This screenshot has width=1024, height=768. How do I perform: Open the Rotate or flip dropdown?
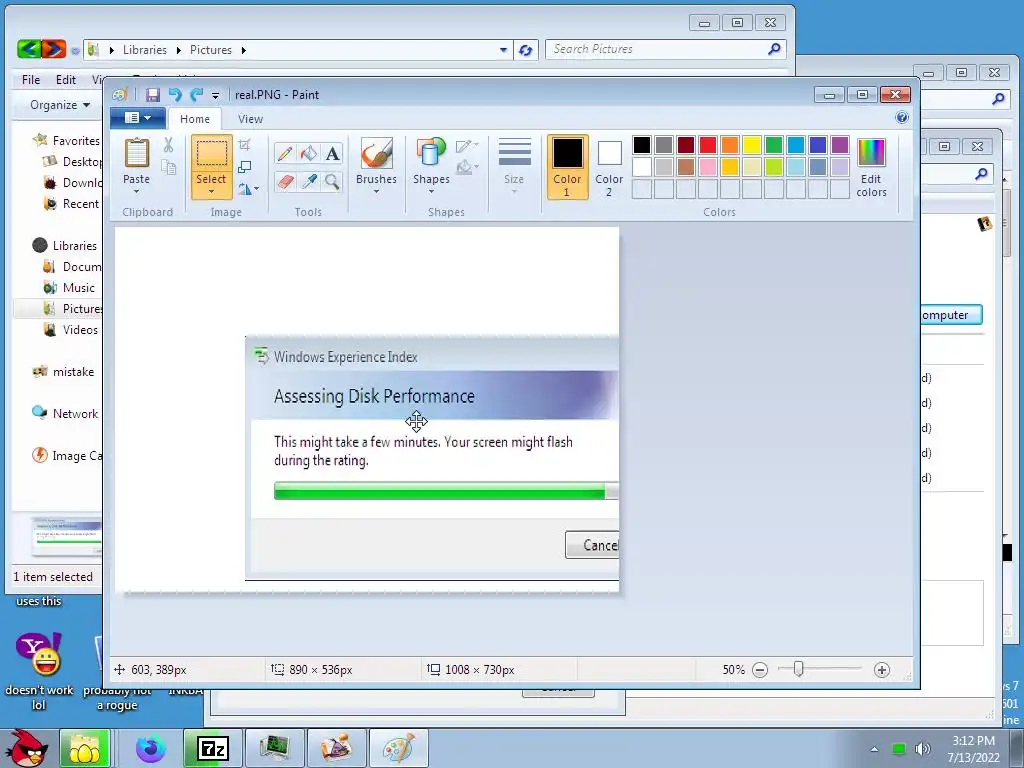point(248,189)
